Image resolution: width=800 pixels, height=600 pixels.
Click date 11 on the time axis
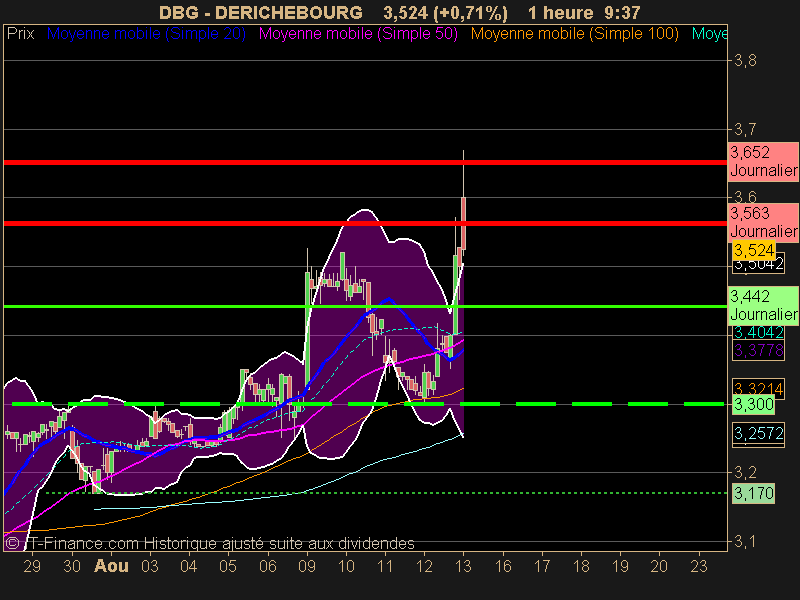(385, 566)
